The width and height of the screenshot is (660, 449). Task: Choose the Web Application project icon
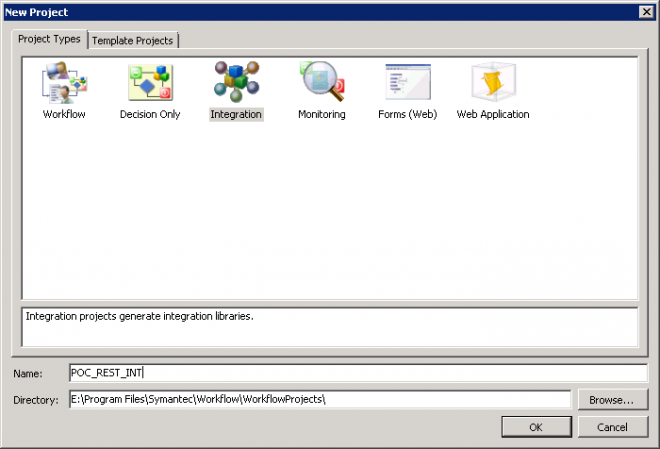493,82
